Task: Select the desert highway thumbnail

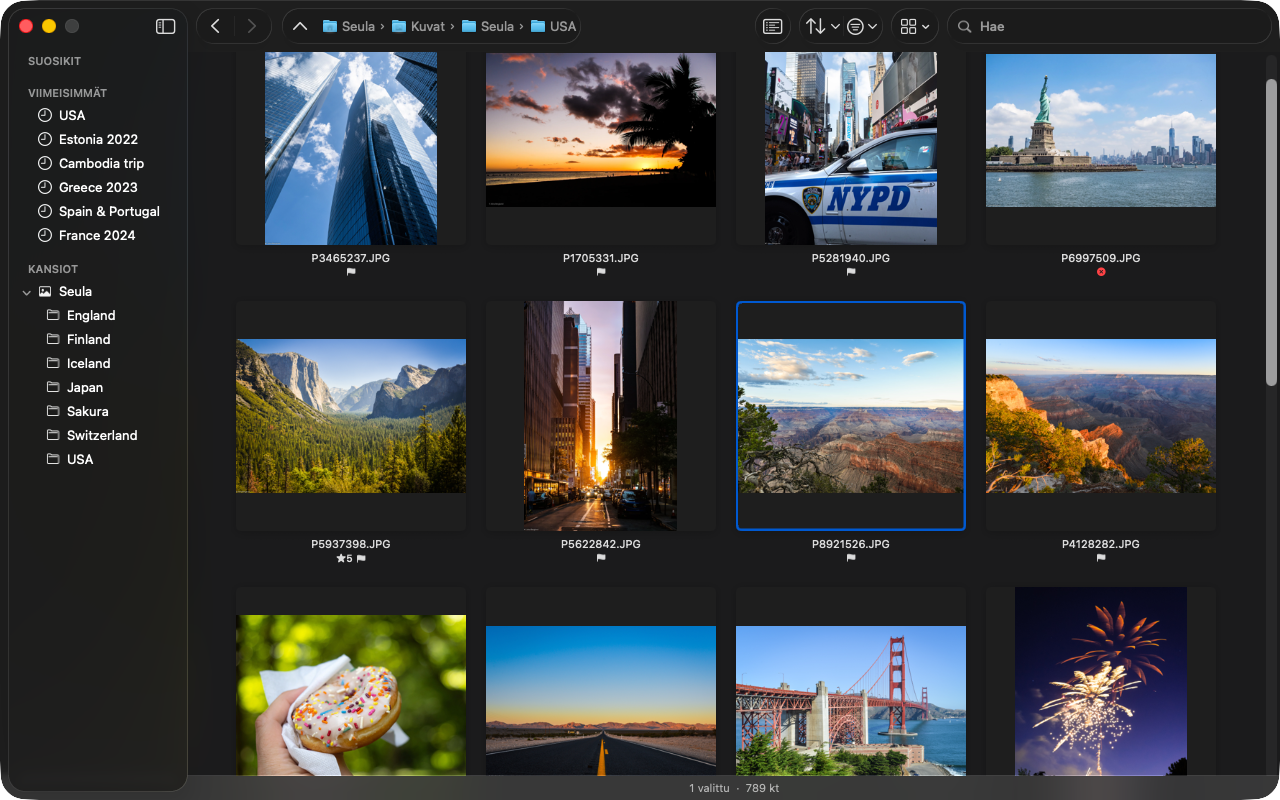Action: 601,700
